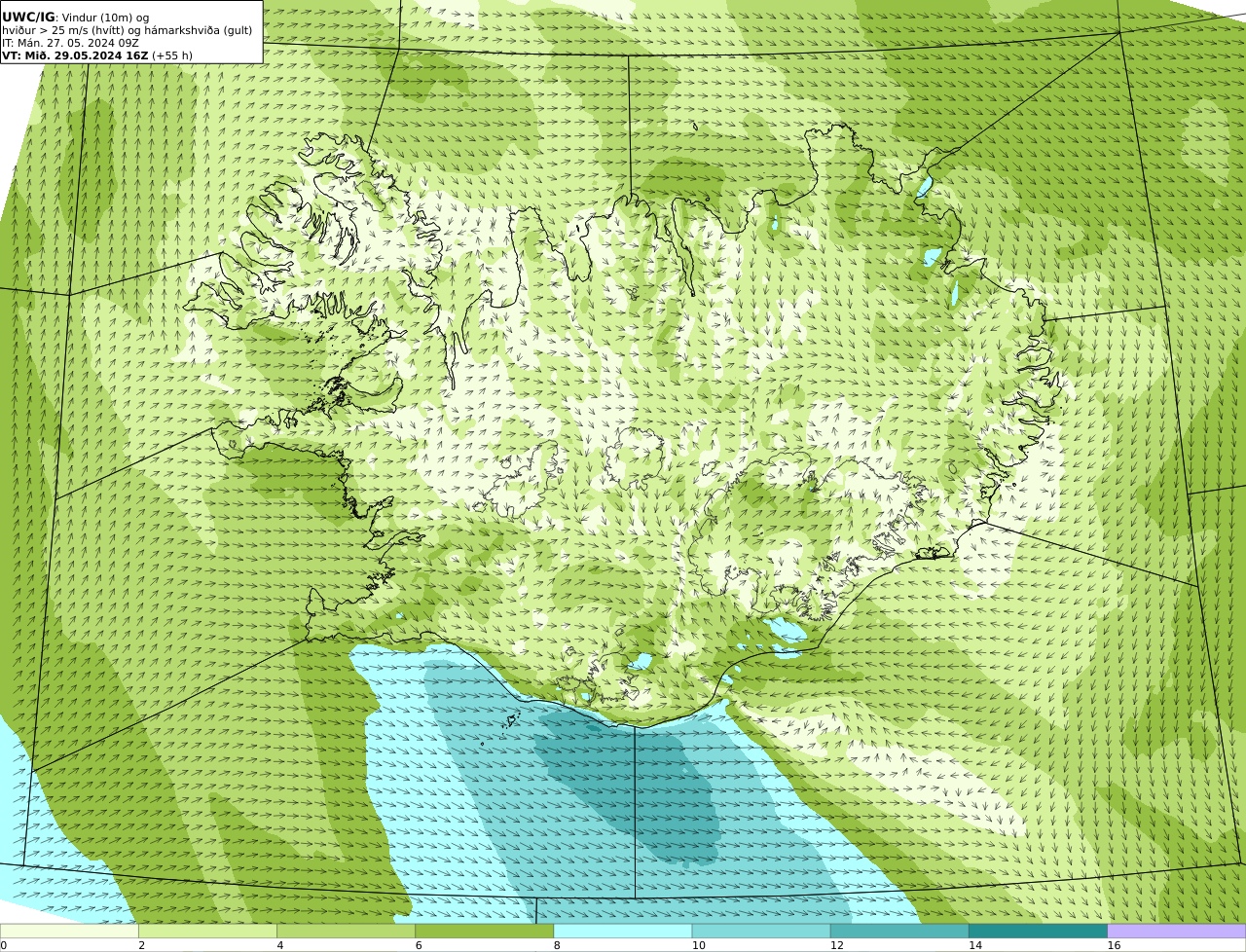Select the 8–10 m/s light cyan legend swatch
This screenshot has height=952, width=1246.
(x=623, y=931)
